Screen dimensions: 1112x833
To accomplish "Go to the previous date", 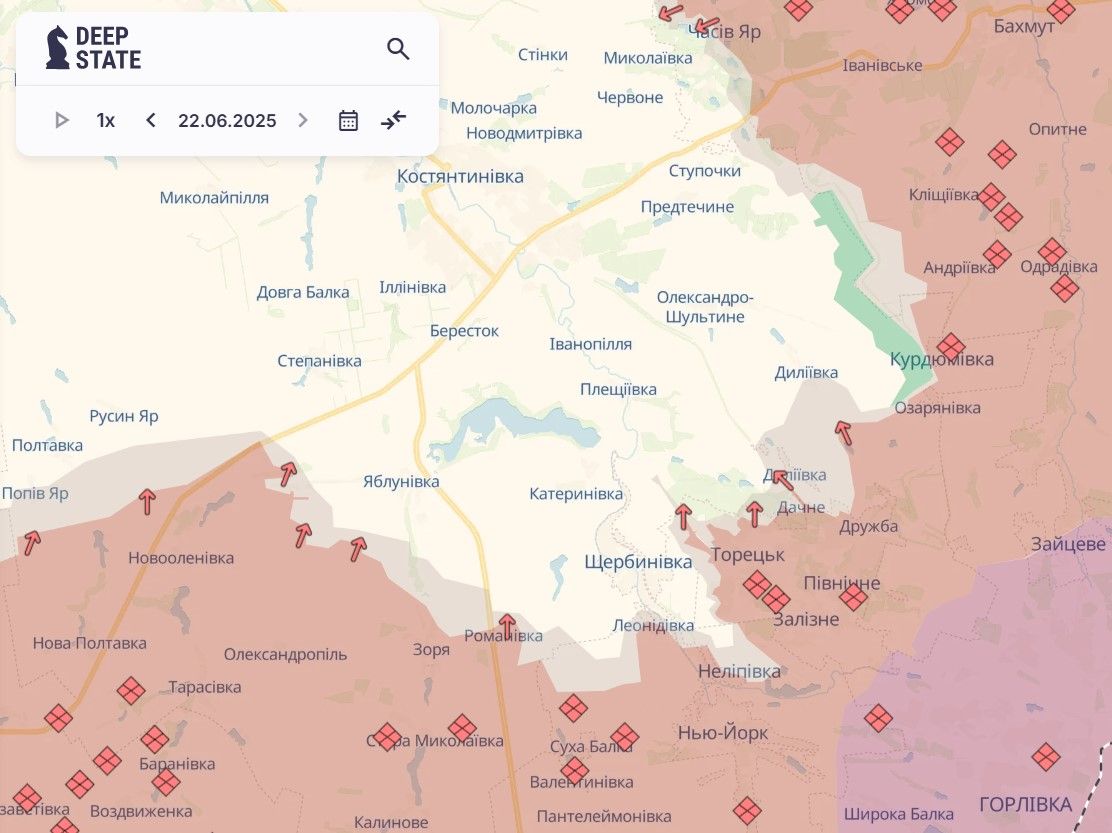I will click(151, 121).
